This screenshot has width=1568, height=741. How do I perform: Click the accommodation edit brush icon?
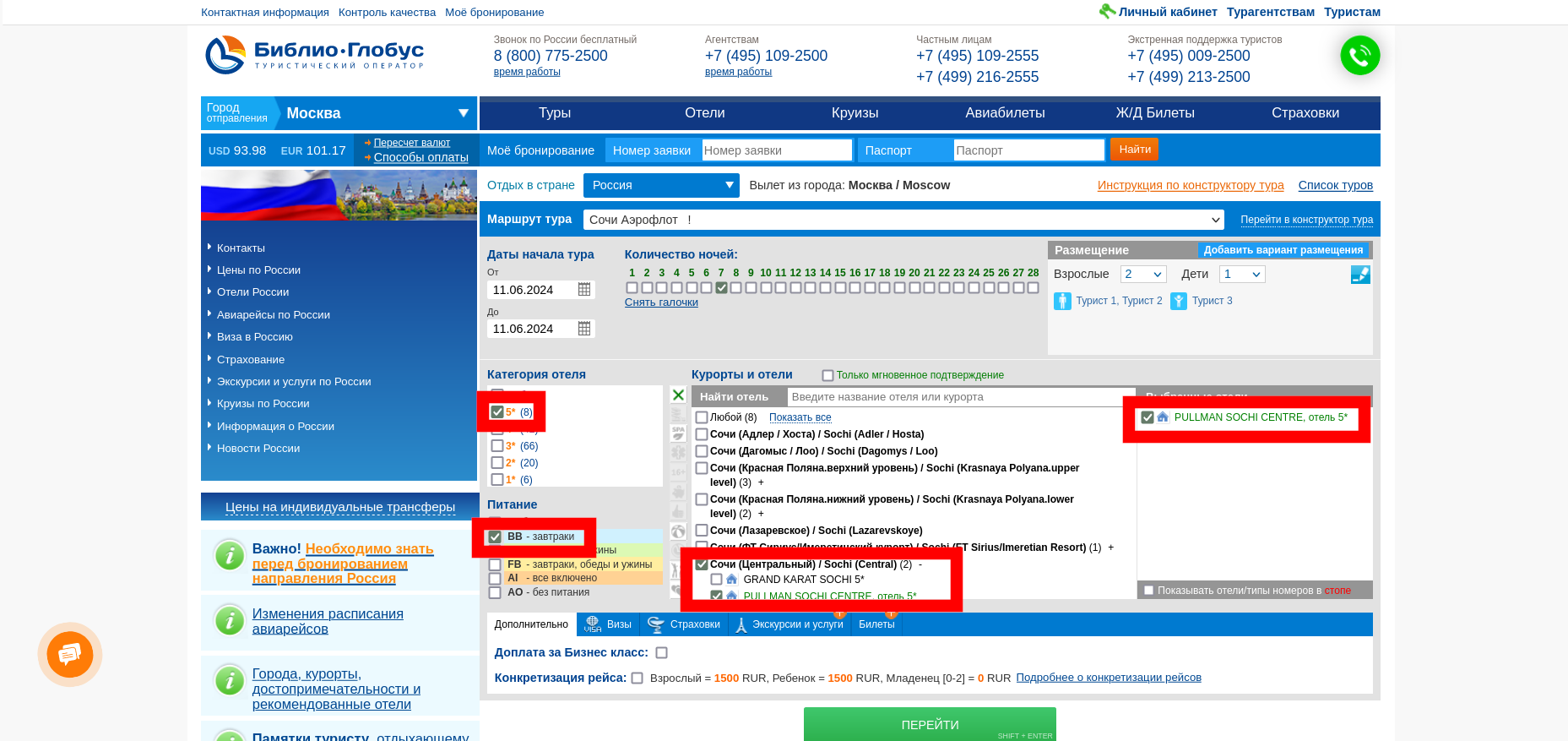click(x=1359, y=275)
